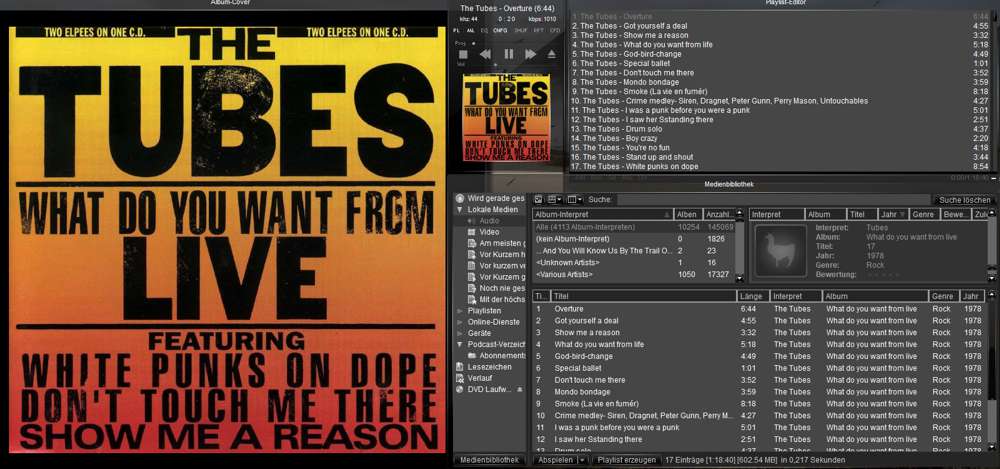The image size is (1000, 469).
Task: Toggle the EQ equalizer window button
Action: (x=485, y=31)
